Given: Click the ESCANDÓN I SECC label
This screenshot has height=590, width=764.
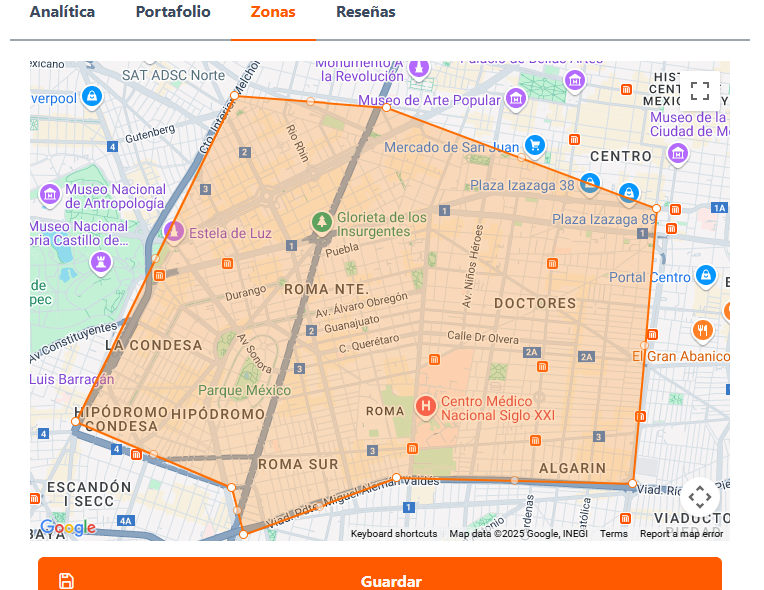Looking at the screenshot, I should (x=89, y=494).
